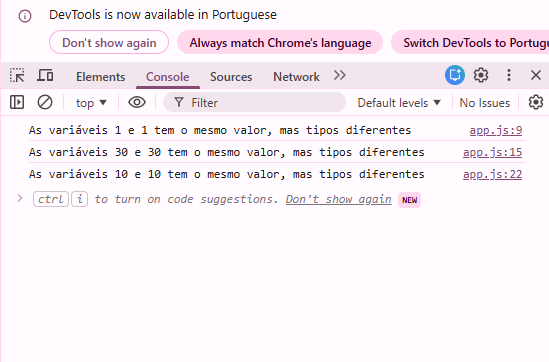Screen dimensions: 549x362
Task: Open the app.js:22 source link
Action: [x=492, y=174]
